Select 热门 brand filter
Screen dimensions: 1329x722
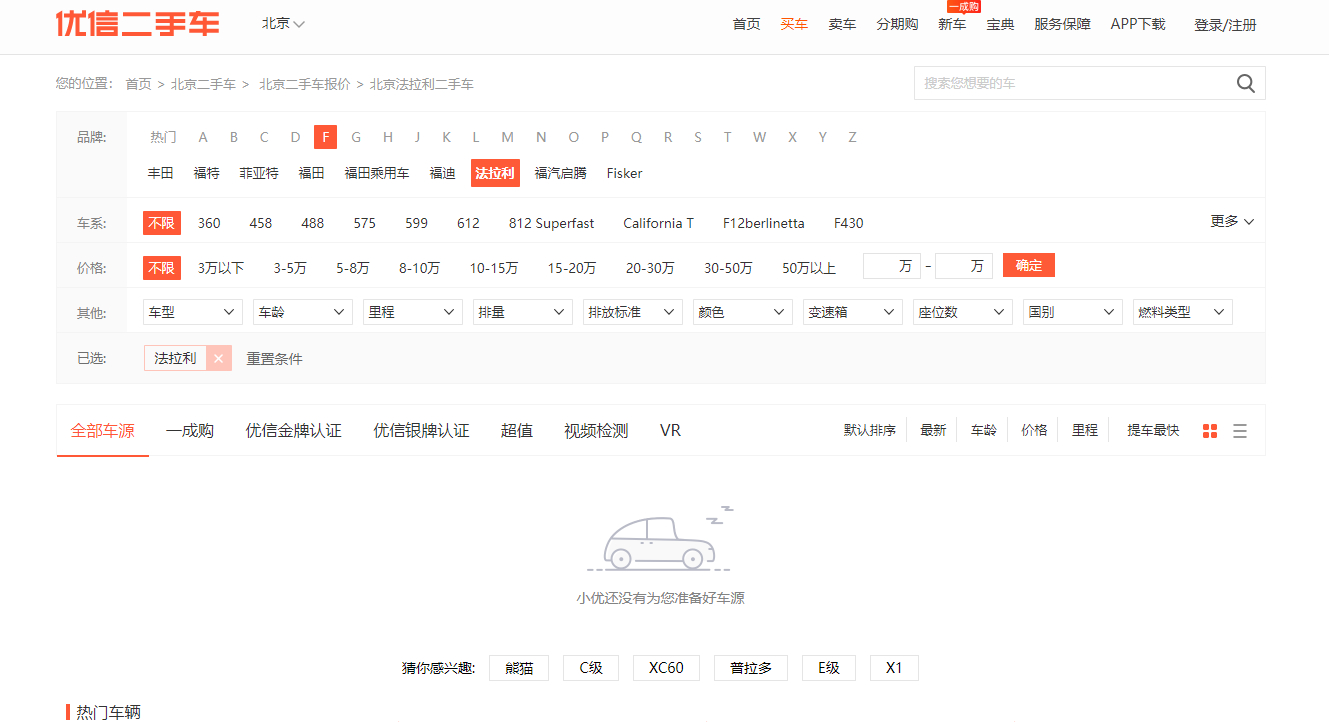pos(163,137)
